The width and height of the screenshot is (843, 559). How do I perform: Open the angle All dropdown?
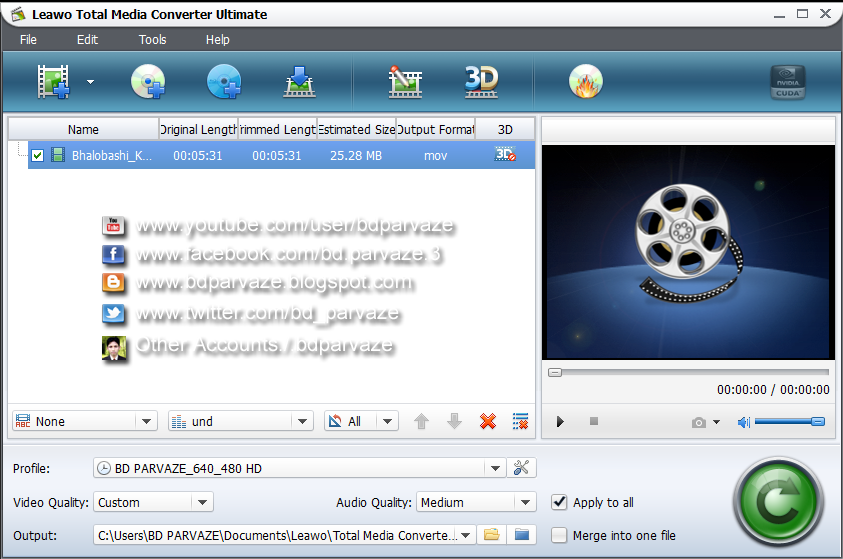[x=361, y=421]
